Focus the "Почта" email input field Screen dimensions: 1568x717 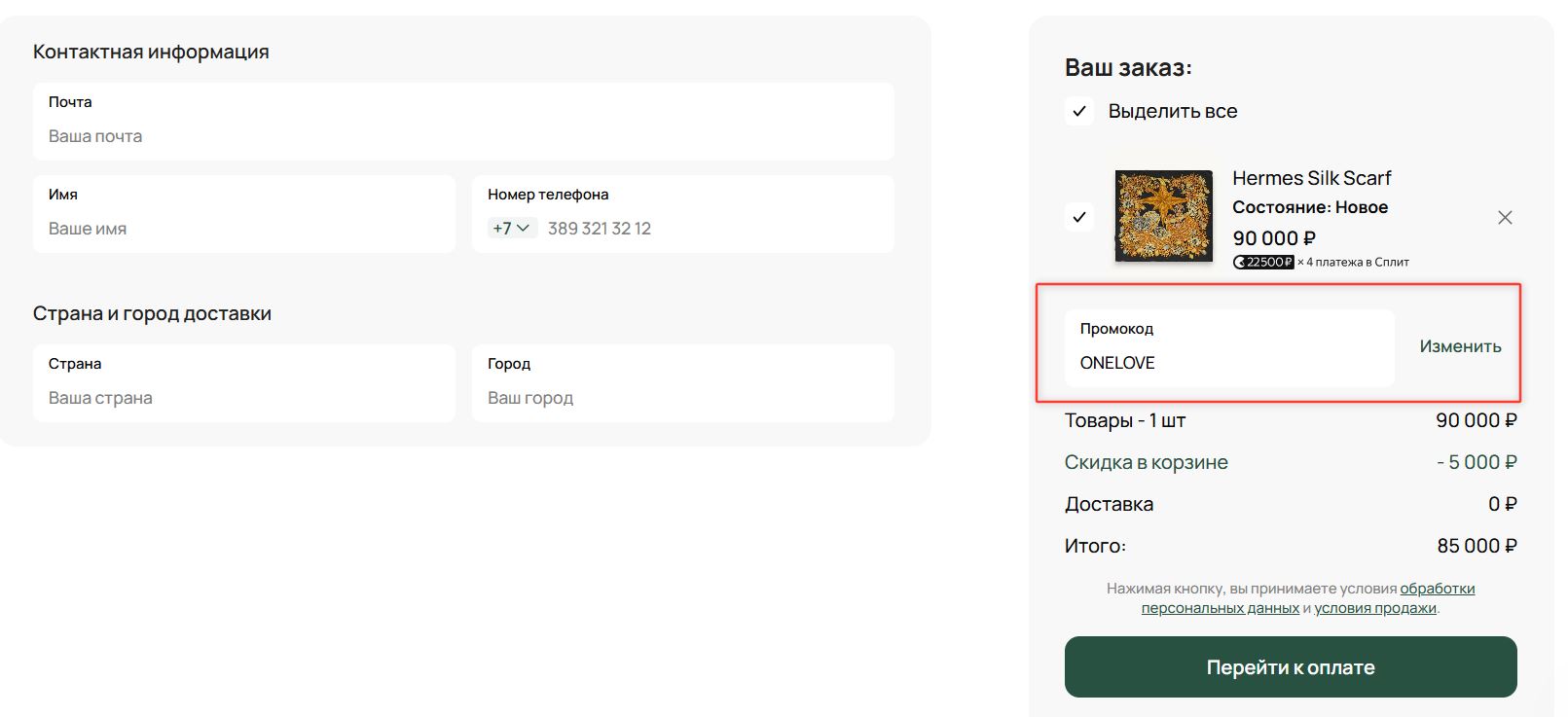(x=463, y=136)
